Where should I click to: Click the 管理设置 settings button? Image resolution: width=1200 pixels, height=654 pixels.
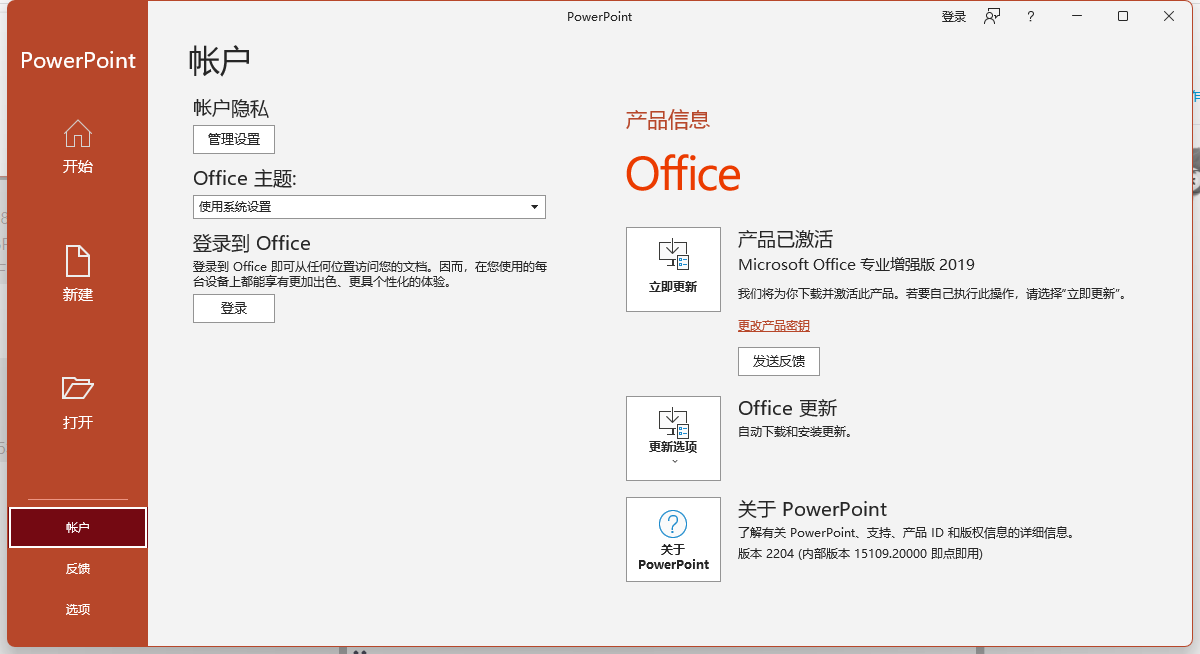[x=233, y=139]
